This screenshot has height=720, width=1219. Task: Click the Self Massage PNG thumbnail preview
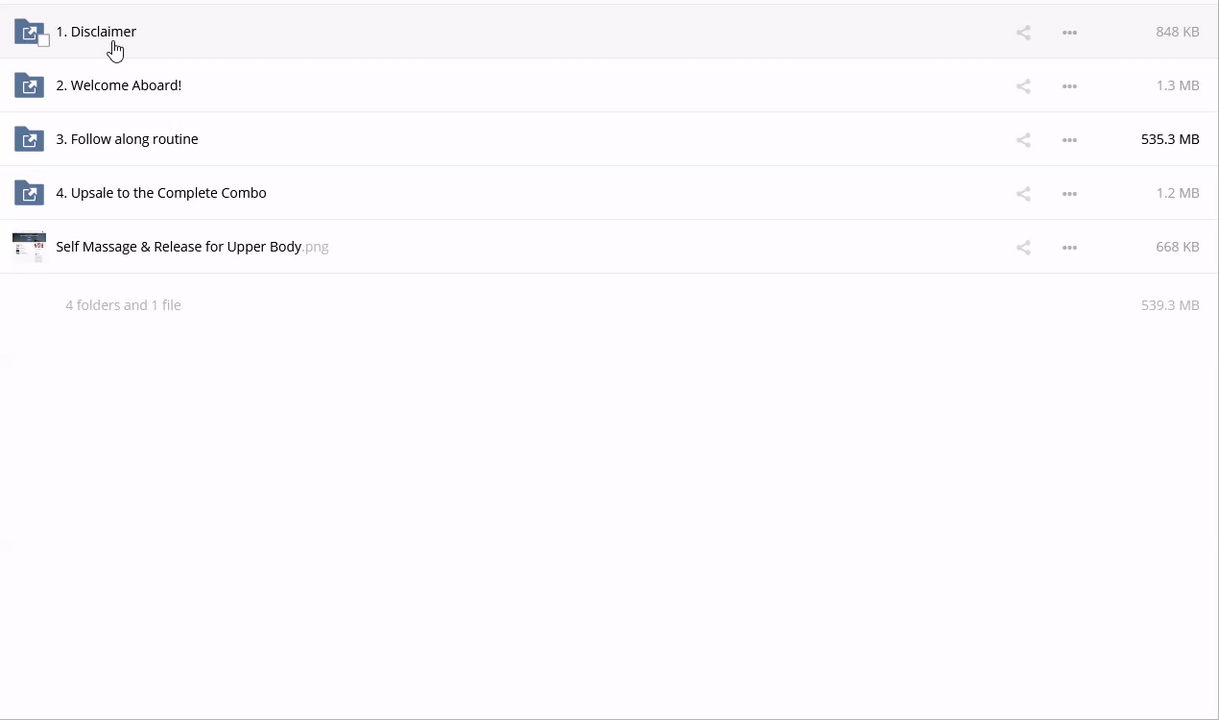tap(29, 247)
